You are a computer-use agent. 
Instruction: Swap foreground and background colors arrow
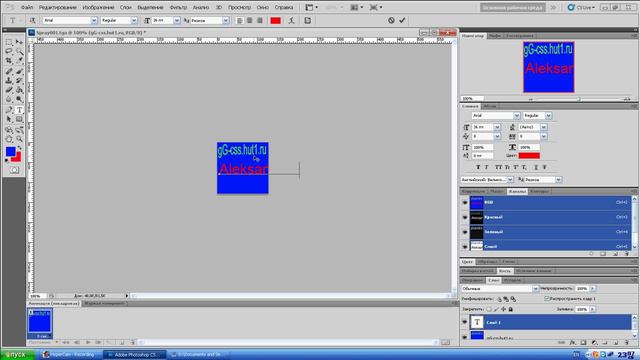click(x=19, y=148)
